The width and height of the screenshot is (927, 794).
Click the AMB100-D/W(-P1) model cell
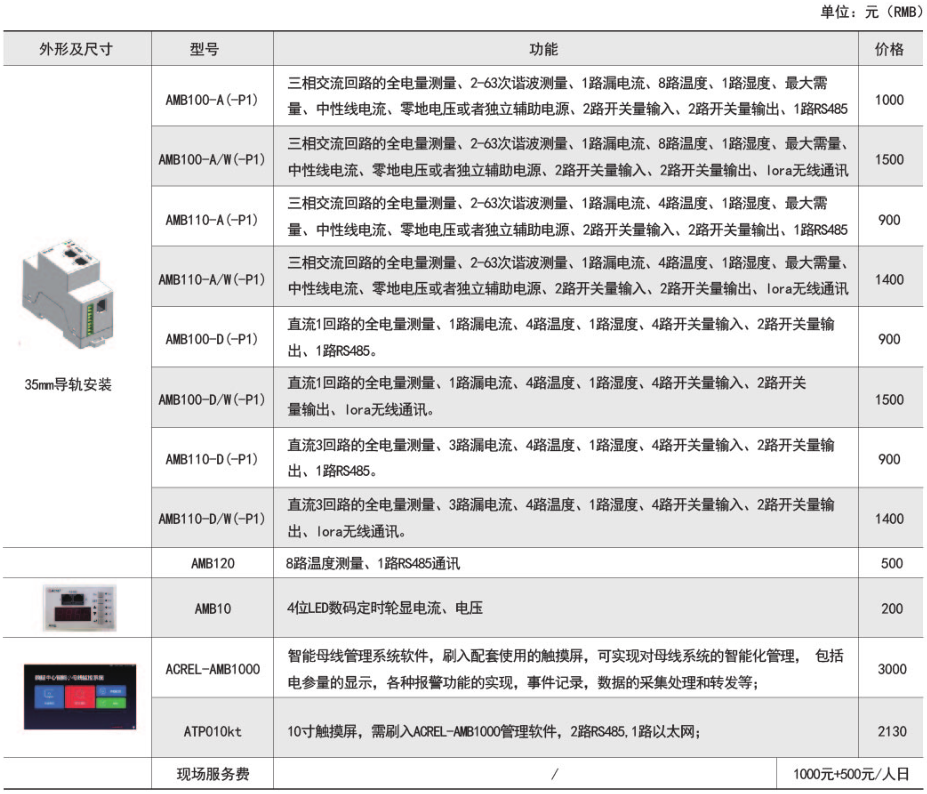coord(212,399)
